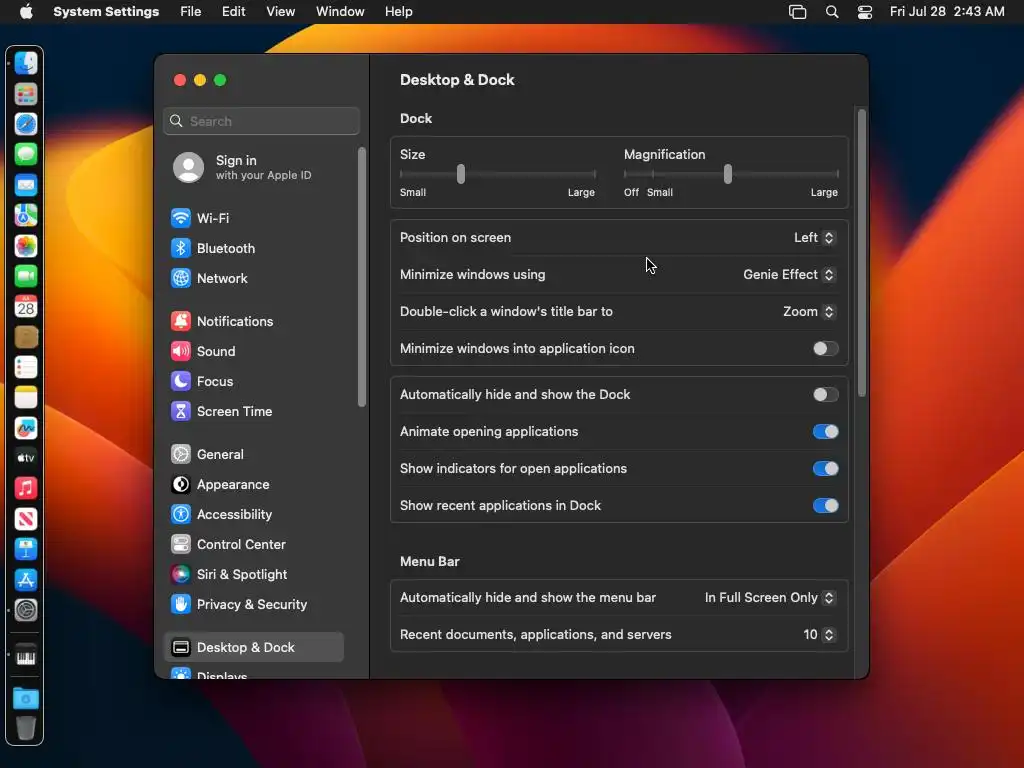Open menu bar hide In Full Screen Only popup
Screen dimensions: 1024x768
[770, 598]
